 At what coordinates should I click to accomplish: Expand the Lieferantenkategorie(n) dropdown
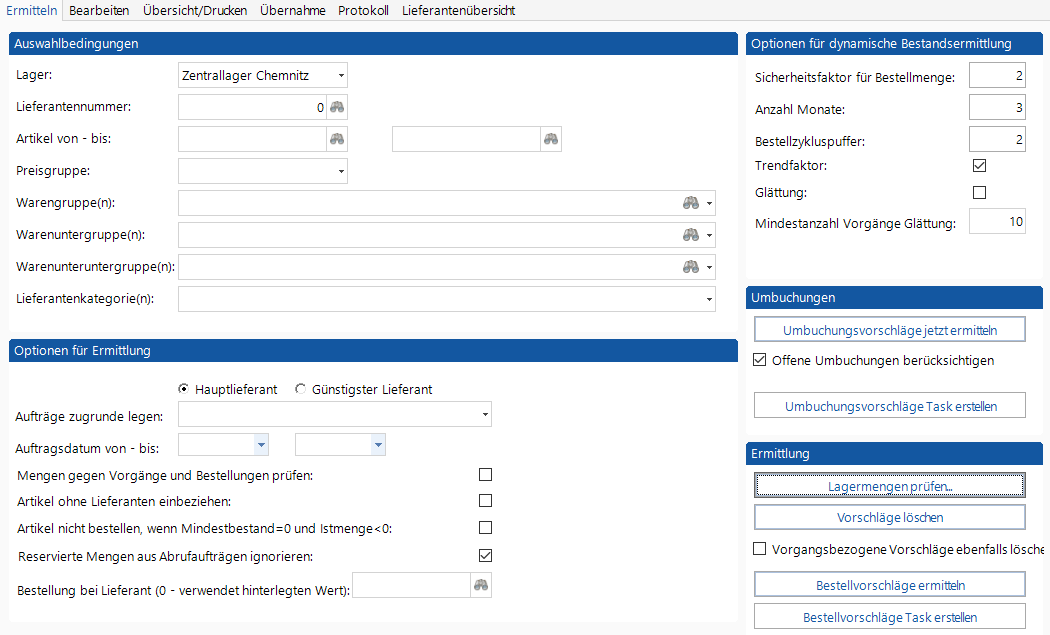click(x=709, y=299)
